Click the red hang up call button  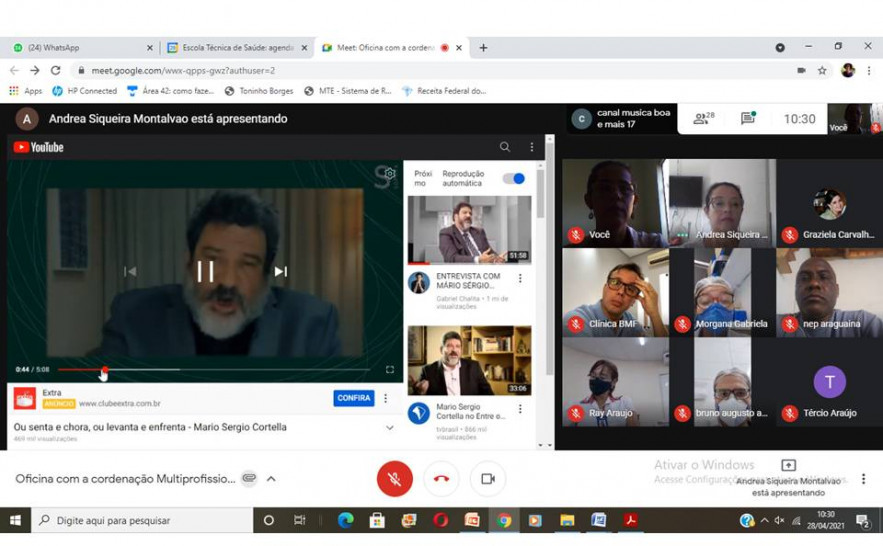coord(441,479)
